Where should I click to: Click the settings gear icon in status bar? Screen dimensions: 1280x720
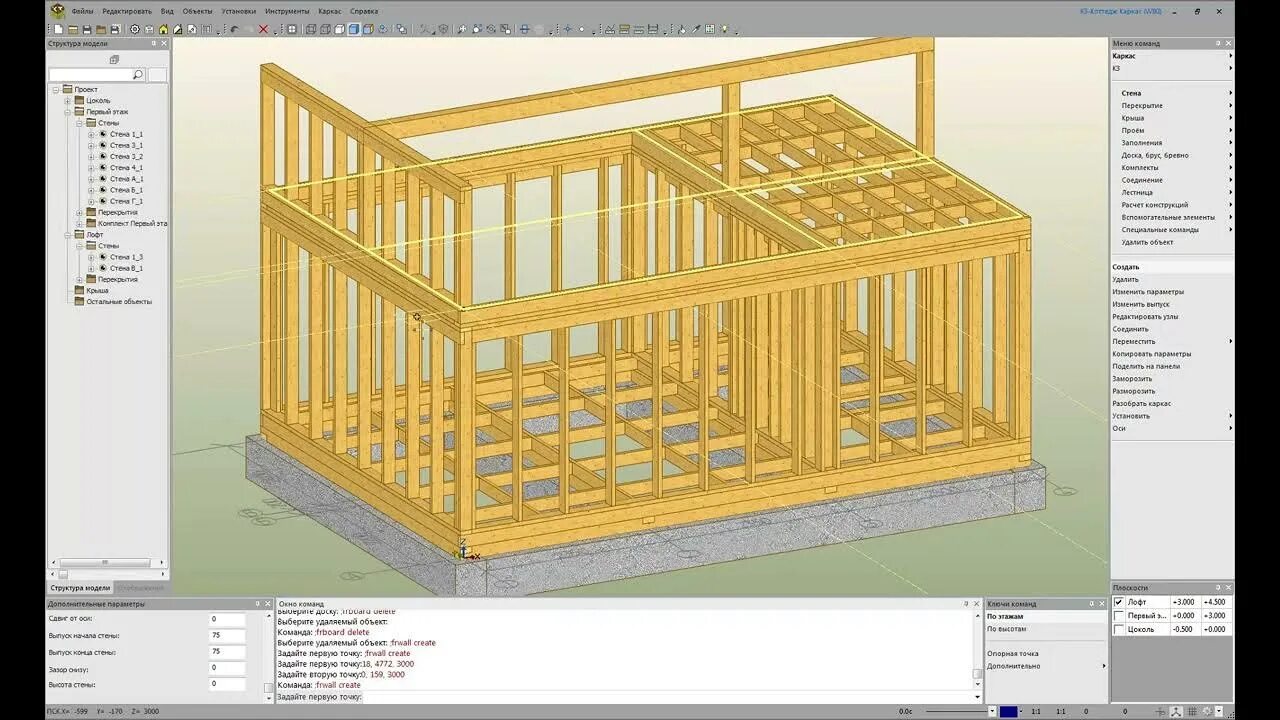point(1207,710)
